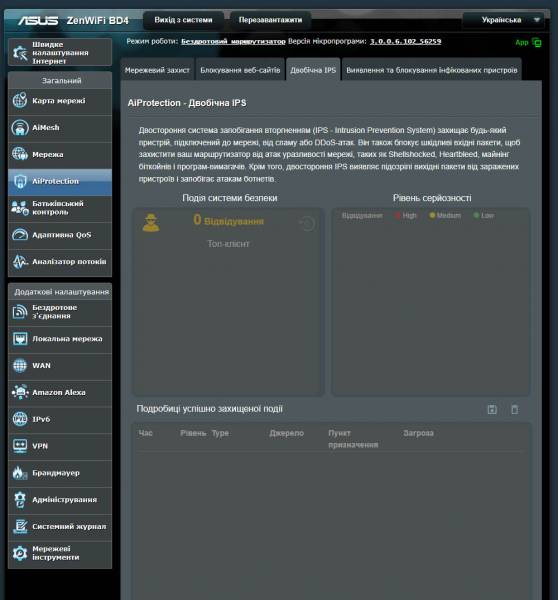Screen dimensions: 558x600
Task: Click the 0 Відвідування counter
Action: (228, 220)
